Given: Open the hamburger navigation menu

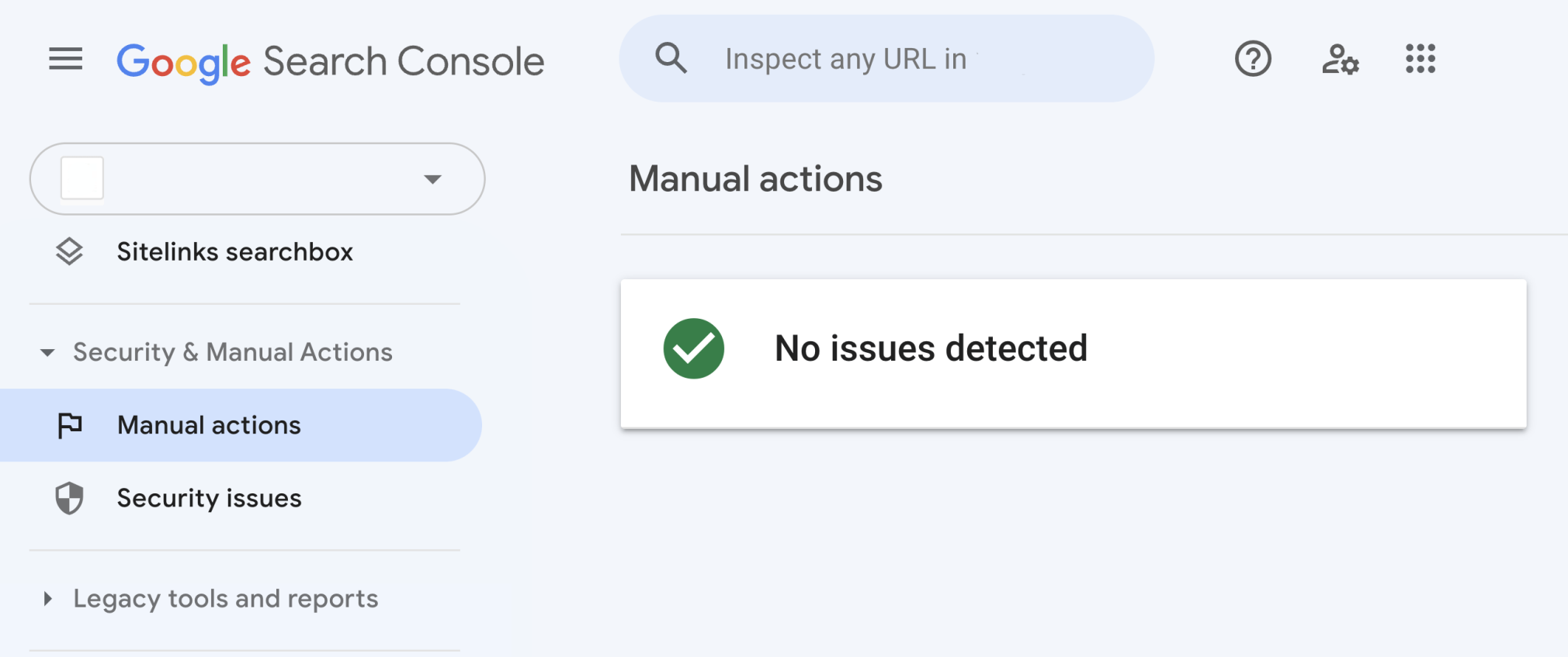Looking at the screenshot, I should [x=65, y=59].
